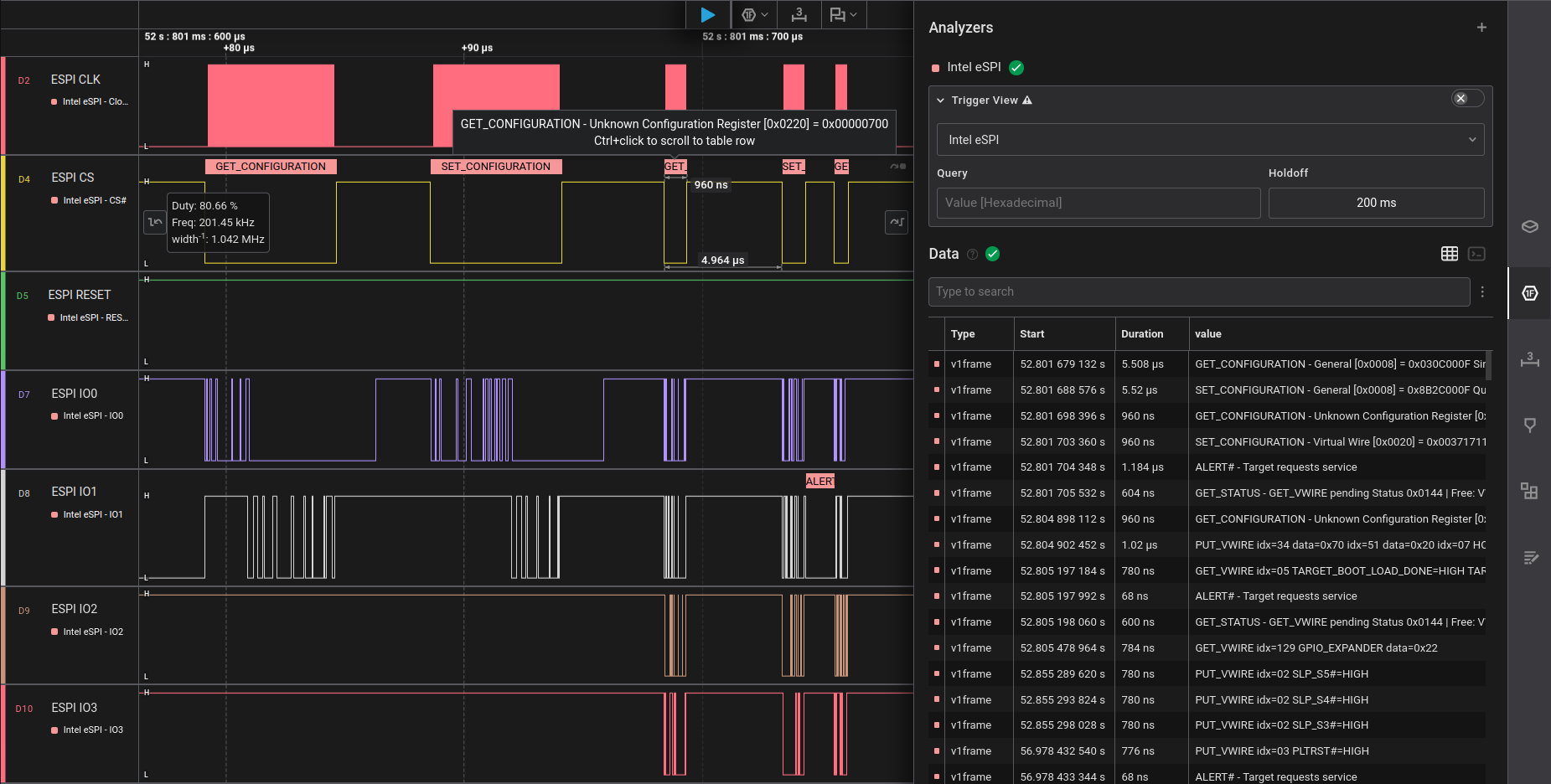Click GET_VWIRE idx=129 GPIO_EXPANDER row
Screen dimensions: 1551x784
point(1207,648)
